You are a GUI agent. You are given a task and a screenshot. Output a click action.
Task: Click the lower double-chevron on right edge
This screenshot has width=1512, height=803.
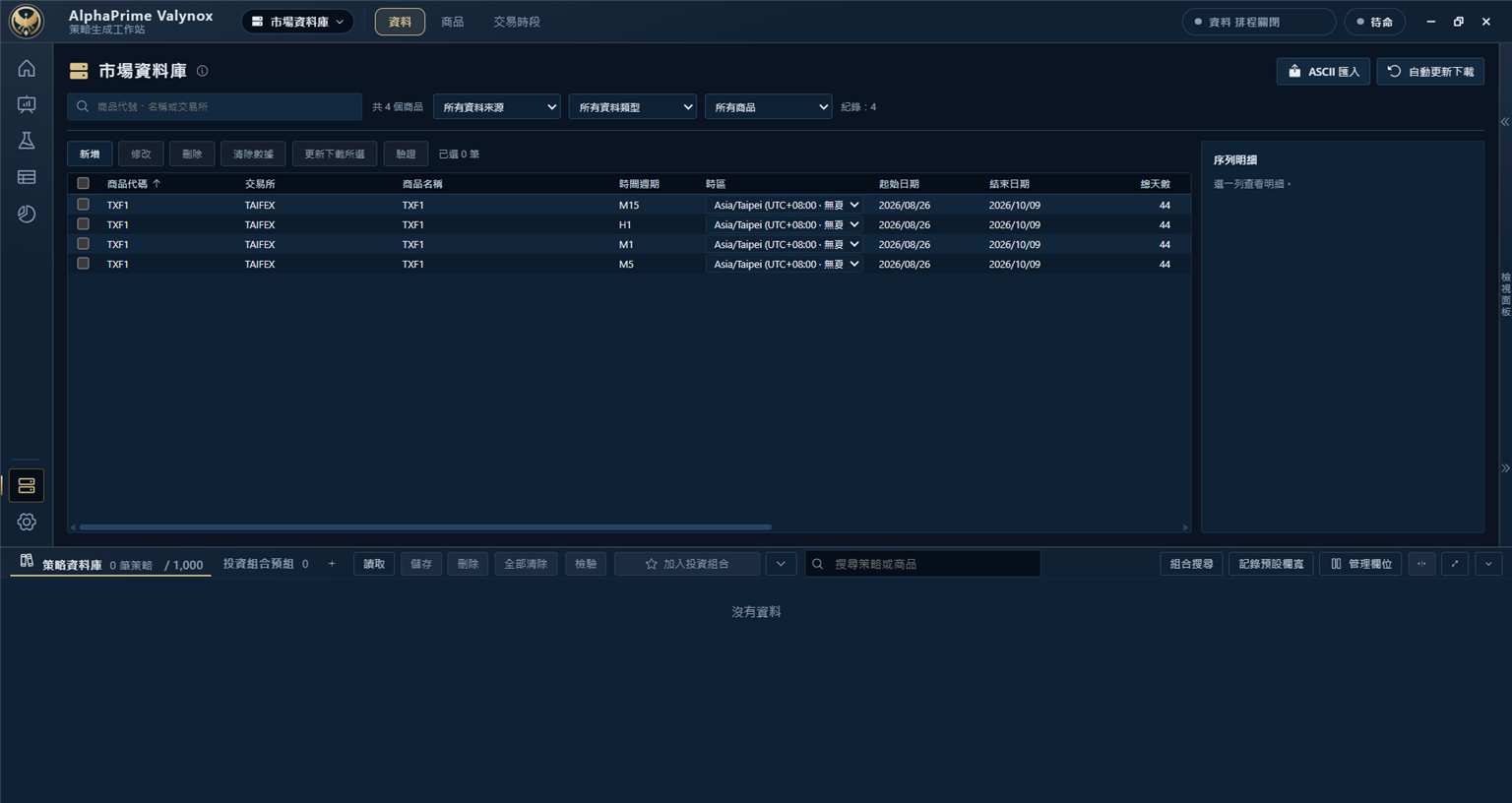coord(1505,468)
